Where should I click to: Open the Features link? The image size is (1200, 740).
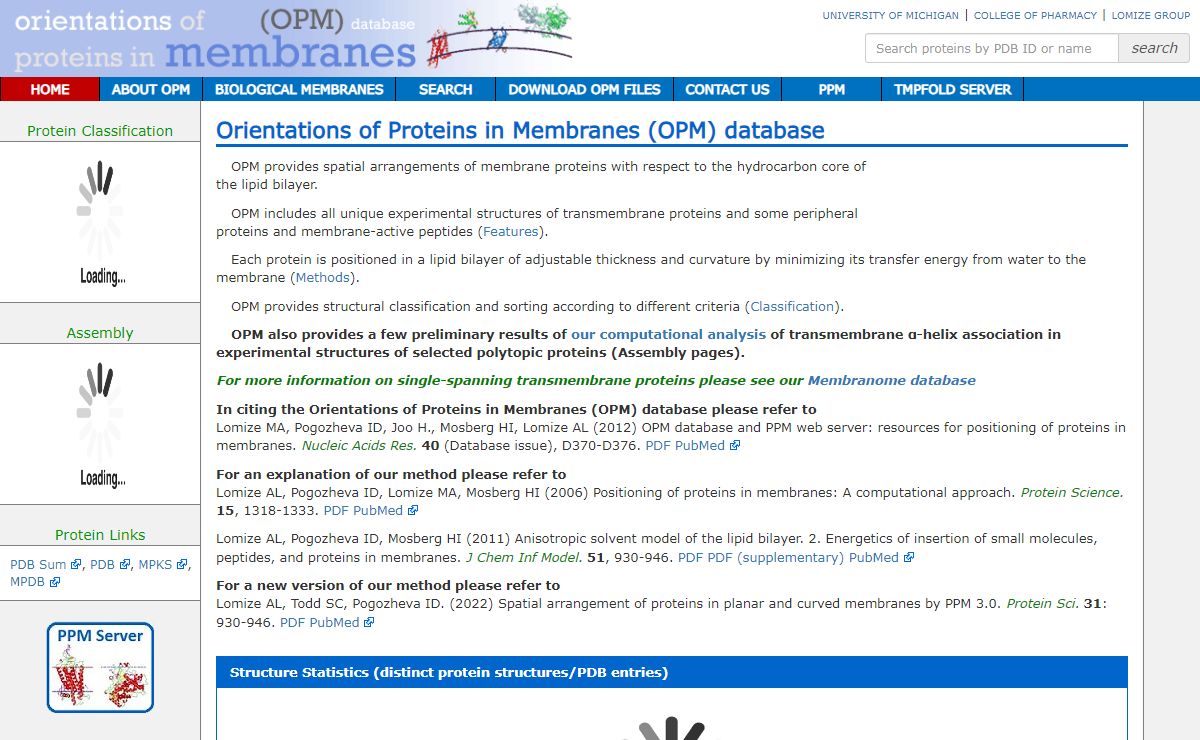(510, 232)
